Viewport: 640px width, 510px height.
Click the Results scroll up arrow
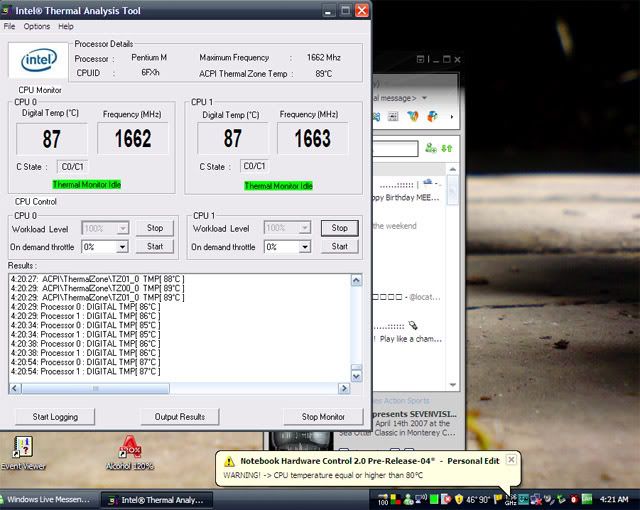point(356,280)
